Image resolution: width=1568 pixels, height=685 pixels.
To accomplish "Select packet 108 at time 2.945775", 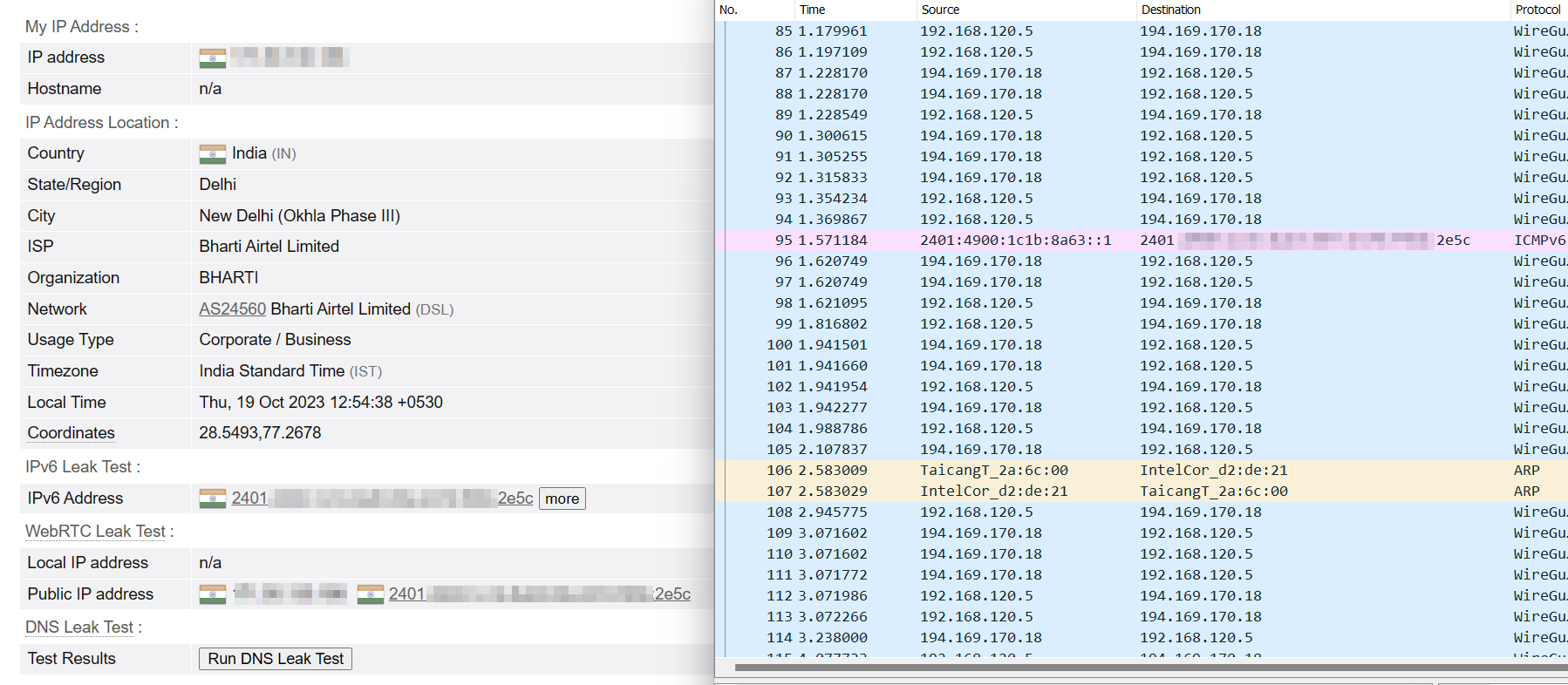I will pyautogui.click(x=1142, y=512).
